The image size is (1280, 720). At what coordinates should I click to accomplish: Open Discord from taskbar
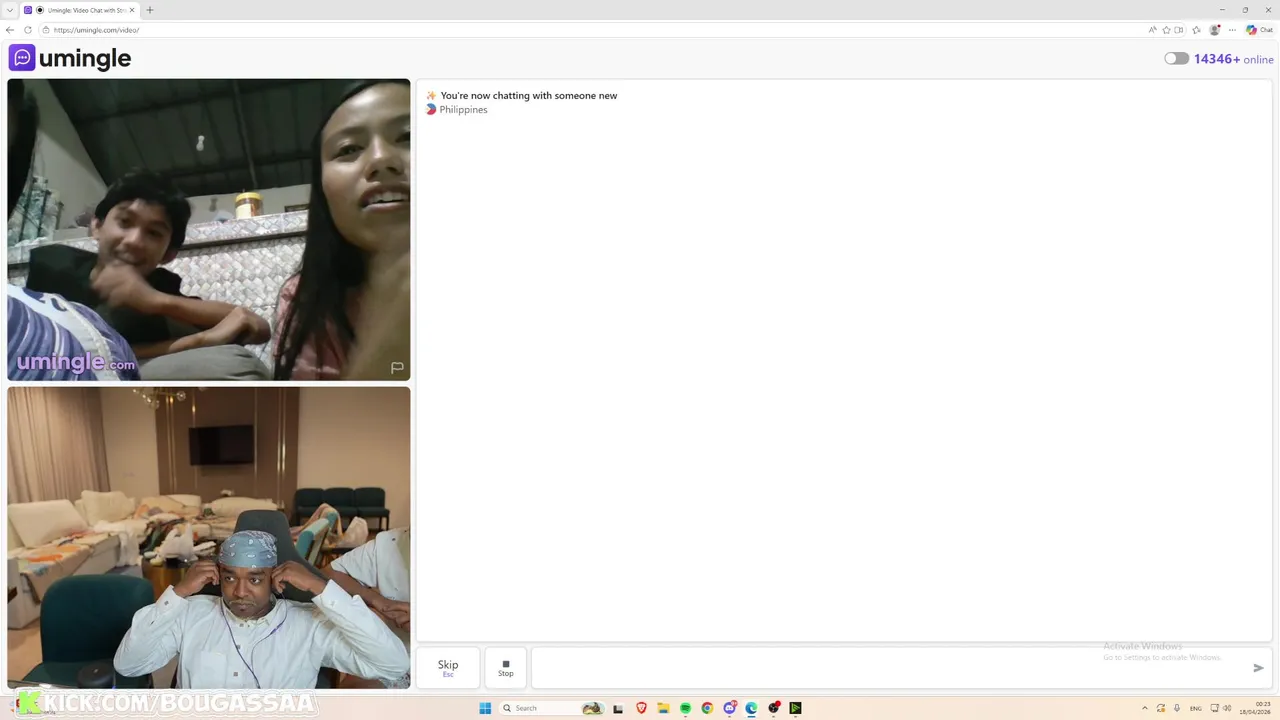click(730, 708)
